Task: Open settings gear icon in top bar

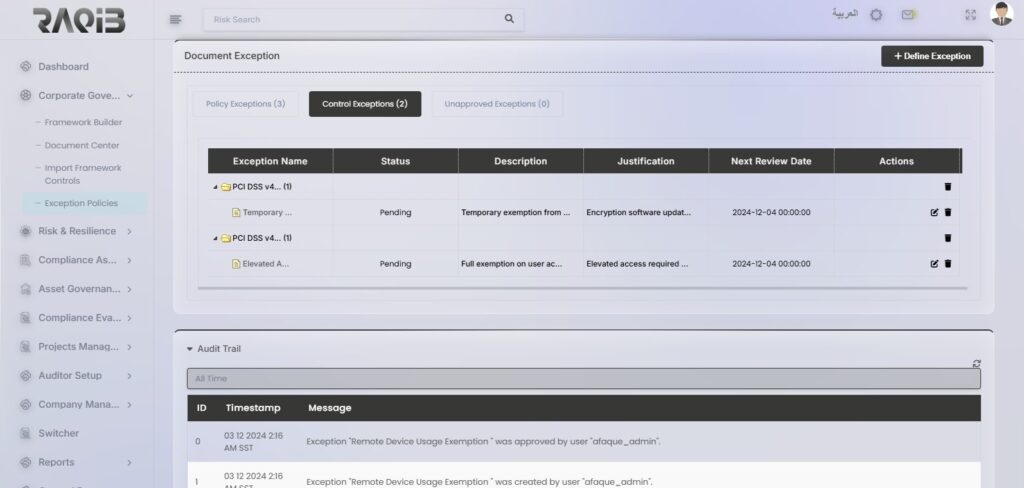Action: pyautogui.click(x=876, y=15)
